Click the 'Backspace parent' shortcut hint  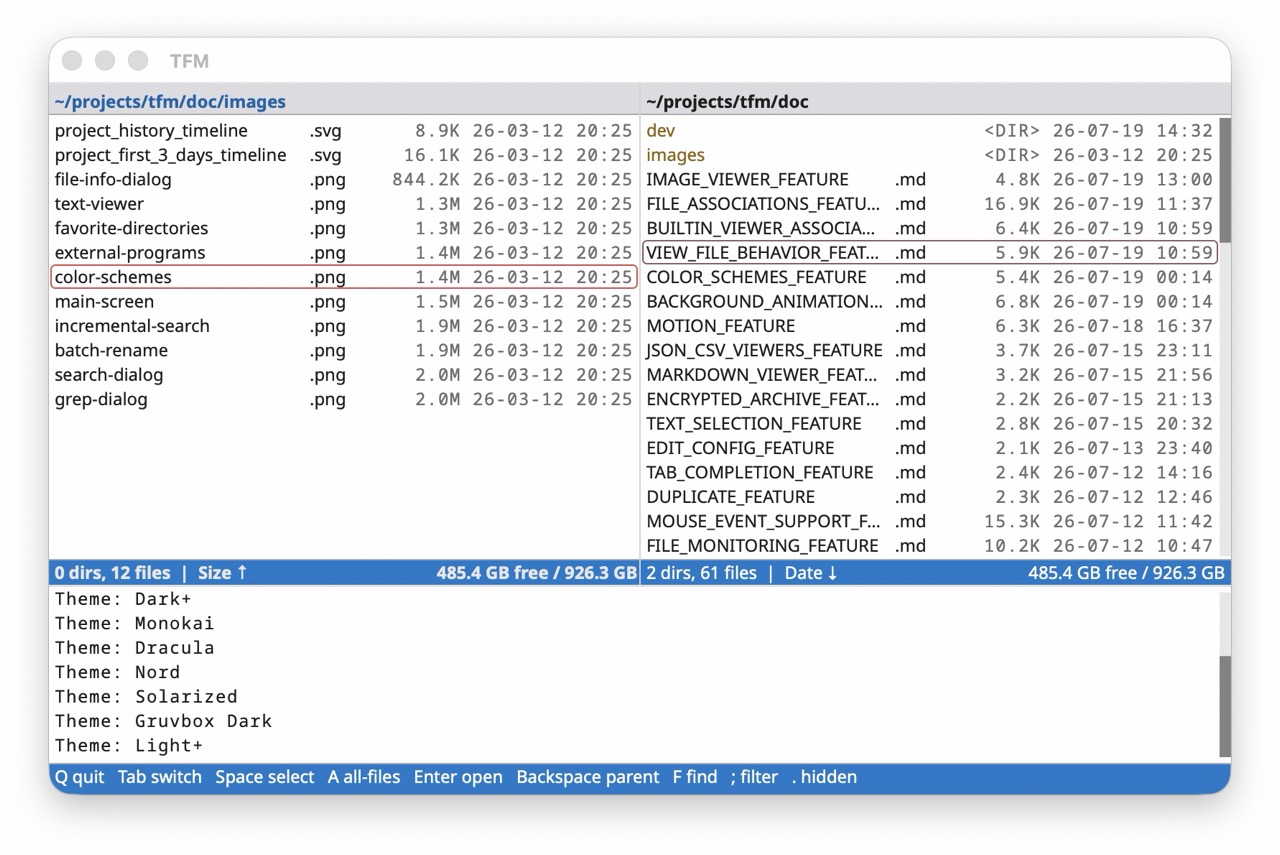point(588,777)
